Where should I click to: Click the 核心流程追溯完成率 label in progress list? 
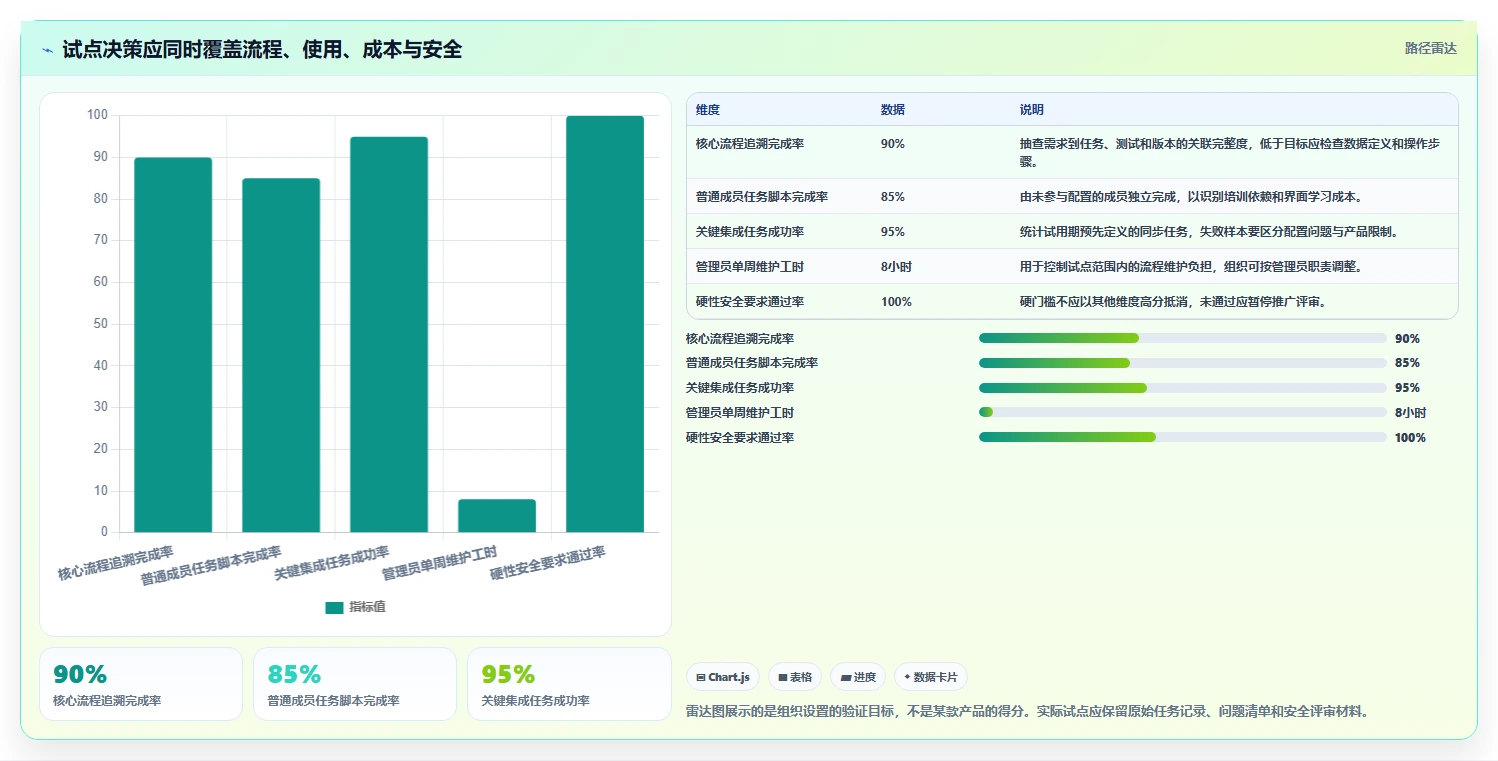pyautogui.click(x=740, y=339)
